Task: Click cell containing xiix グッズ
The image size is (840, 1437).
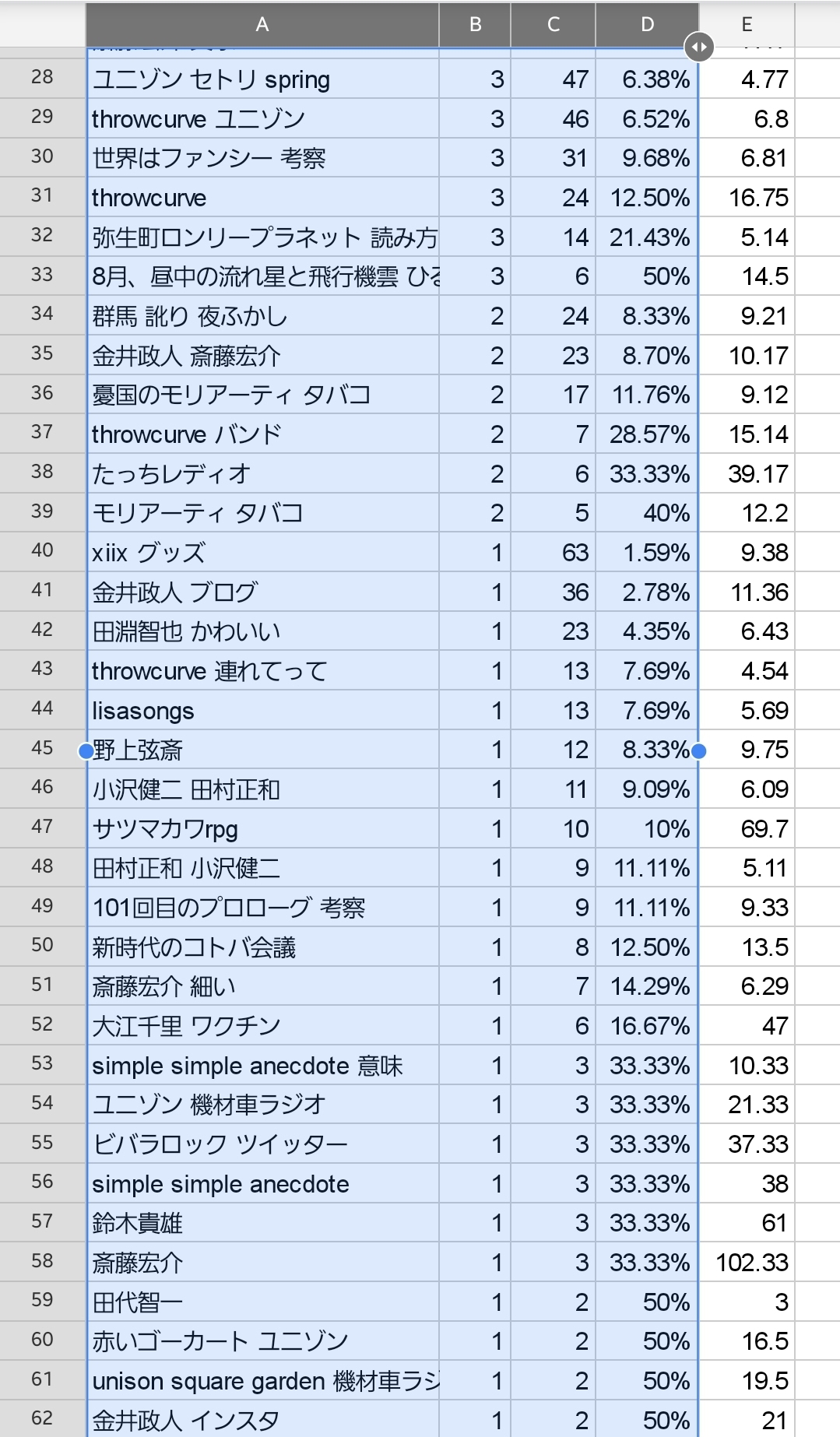Action: [x=262, y=552]
